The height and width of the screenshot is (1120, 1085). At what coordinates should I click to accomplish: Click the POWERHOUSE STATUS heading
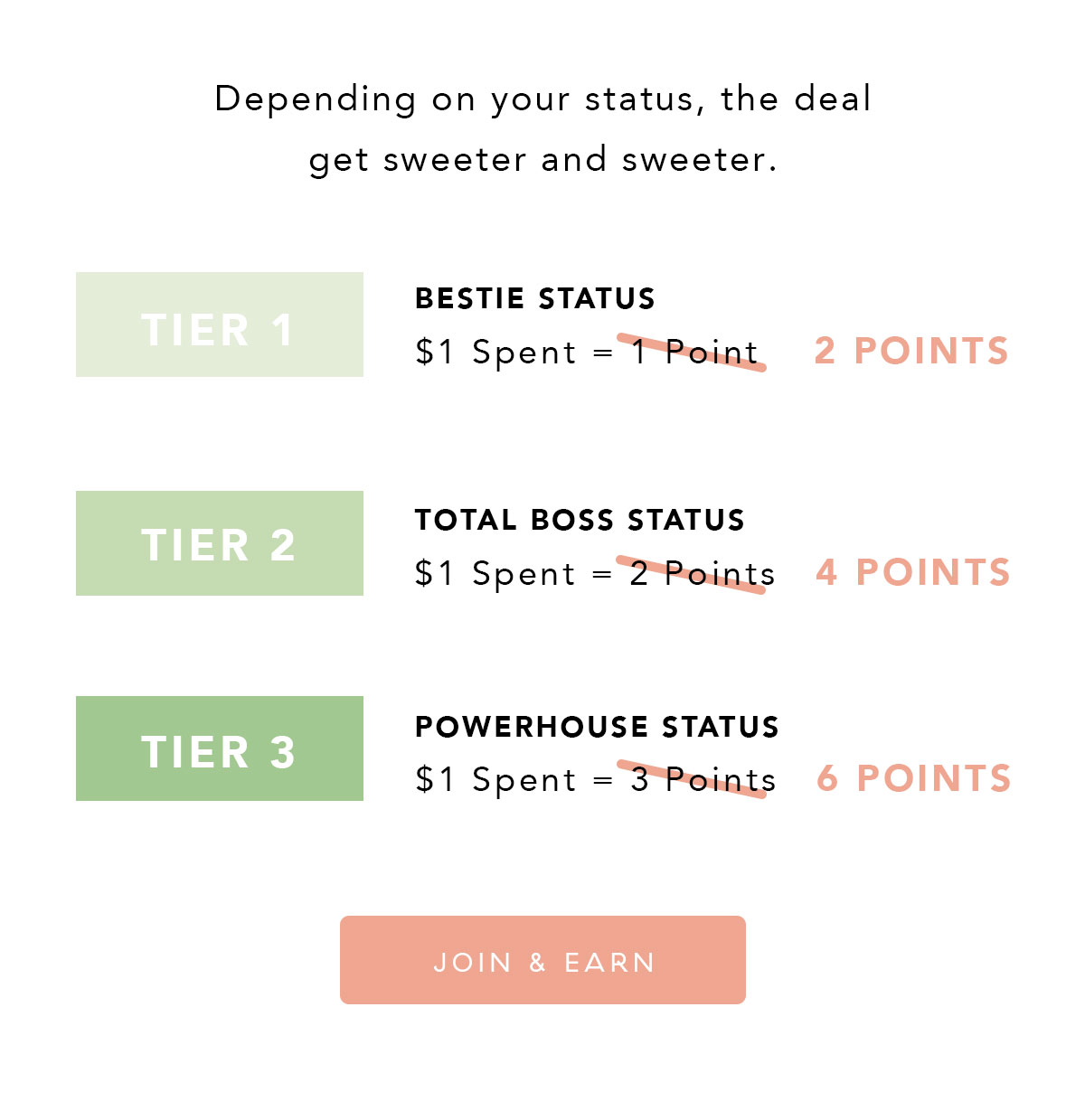coord(597,727)
